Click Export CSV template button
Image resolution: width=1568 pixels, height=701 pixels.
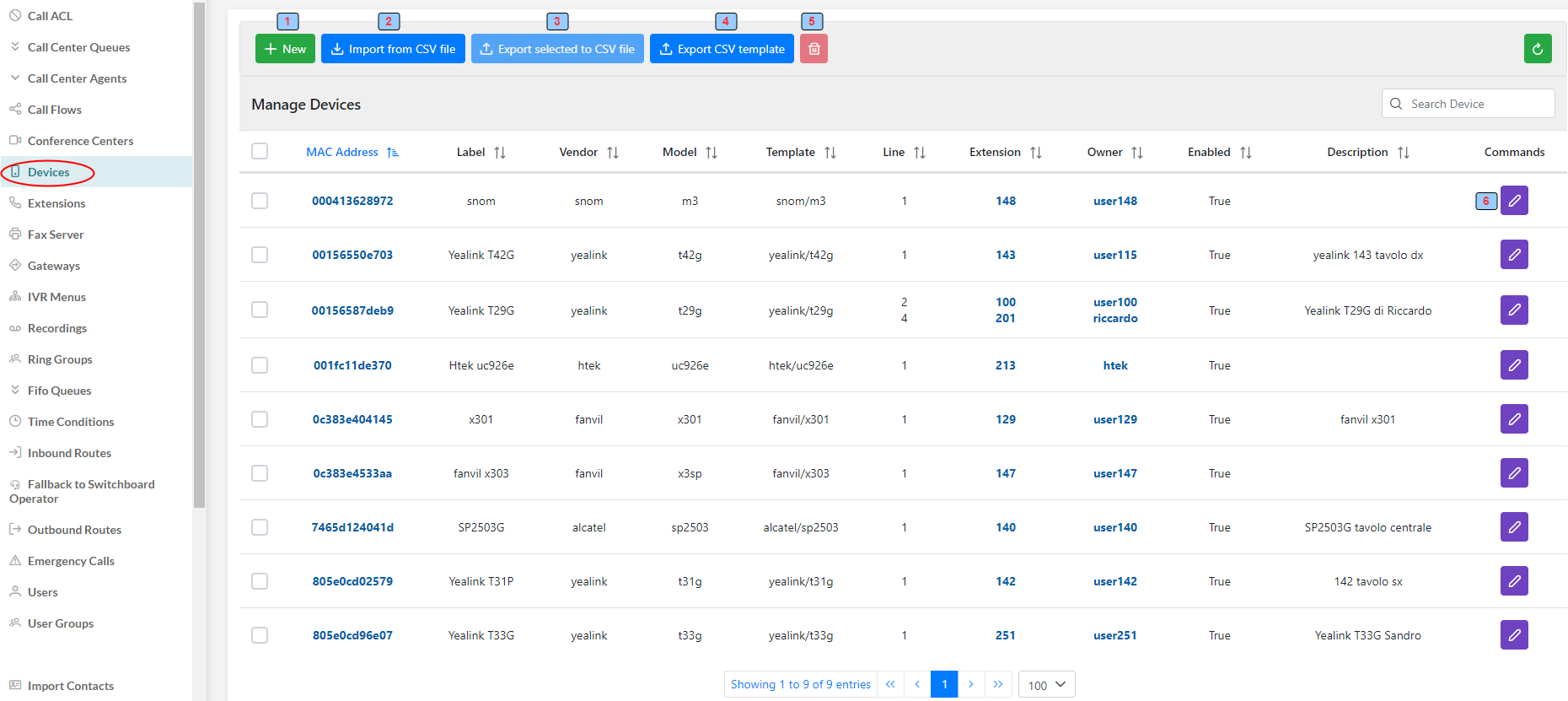[722, 49]
